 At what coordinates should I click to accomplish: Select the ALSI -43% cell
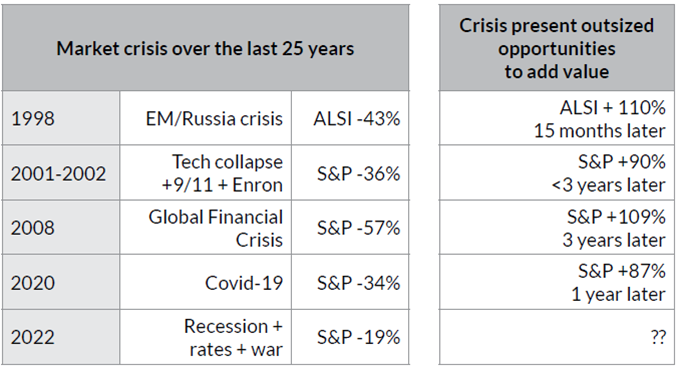tap(350, 118)
